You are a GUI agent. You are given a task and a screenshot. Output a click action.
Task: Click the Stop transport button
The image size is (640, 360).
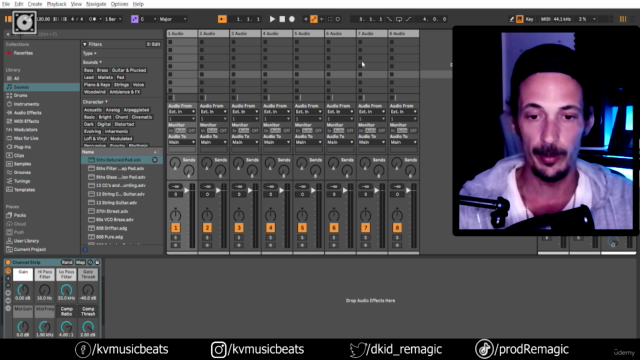pyautogui.click(x=282, y=19)
